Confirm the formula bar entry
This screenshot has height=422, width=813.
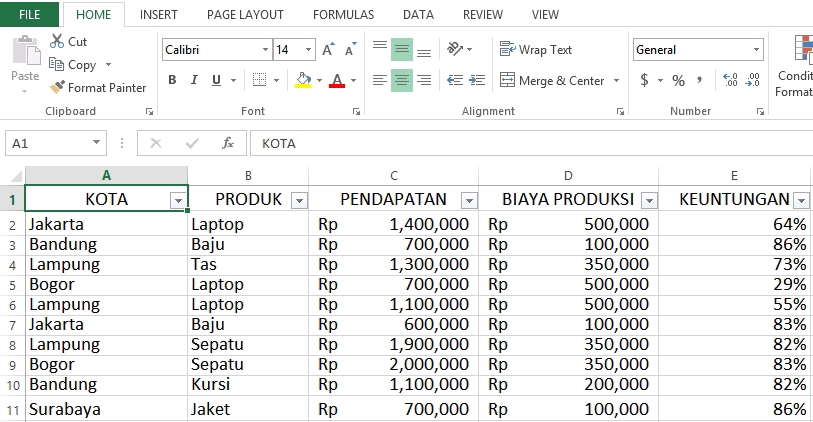pos(192,144)
